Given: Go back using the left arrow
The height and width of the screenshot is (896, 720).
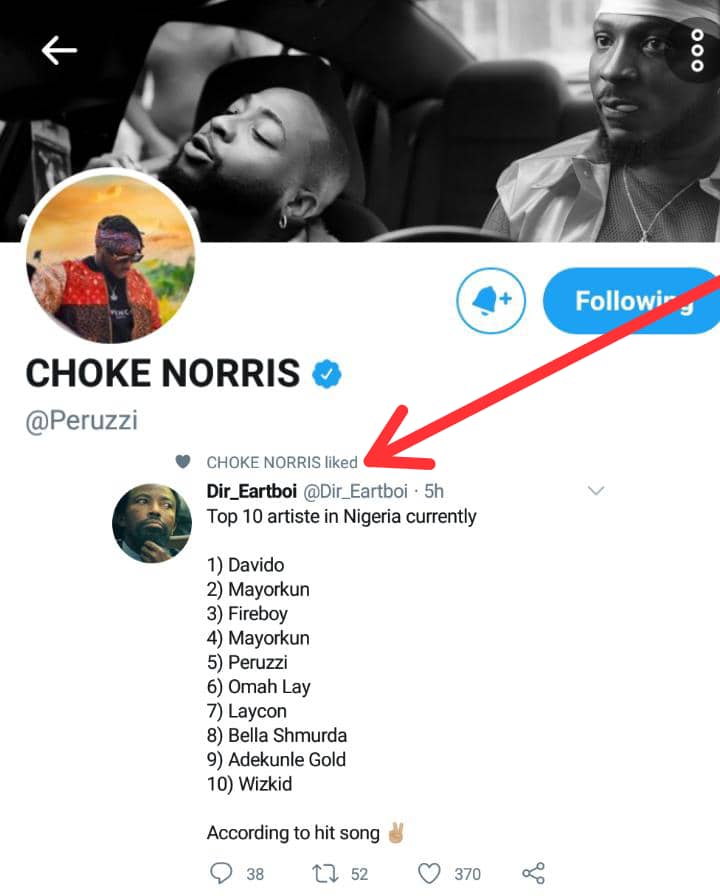Looking at the screenshot, I should coord(59,51).
